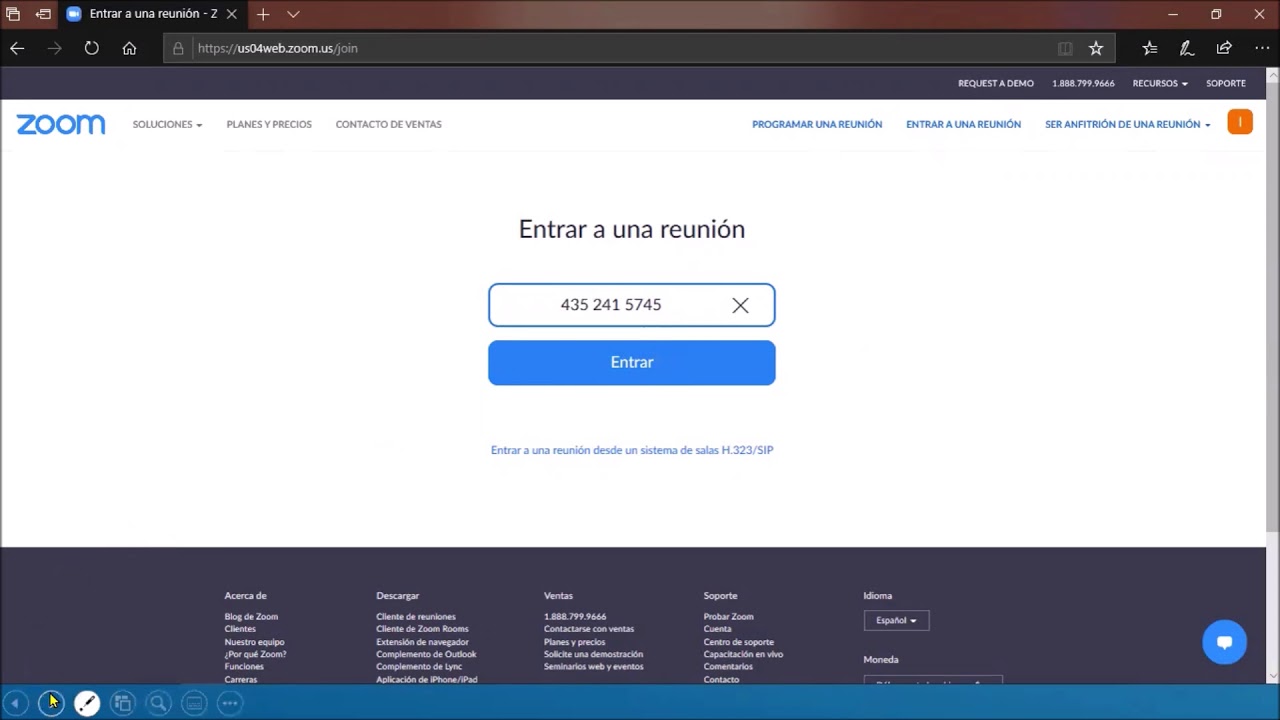
Task: Click the Zoom logo
Action: [x=61, y=124]
